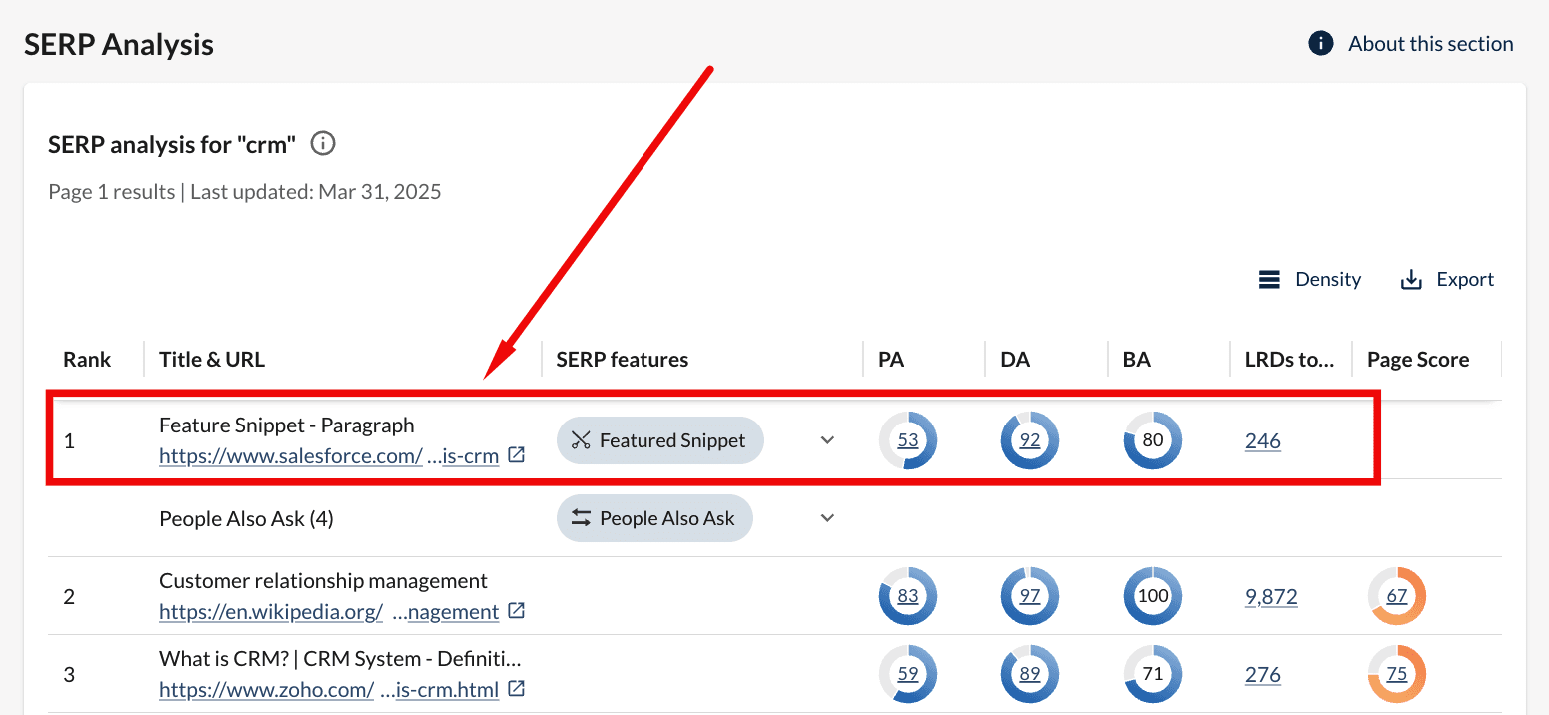Open Zoho URL external link icon
Image resolution: width=1549 pixels, height=715 pixels.
coord(516,689)
